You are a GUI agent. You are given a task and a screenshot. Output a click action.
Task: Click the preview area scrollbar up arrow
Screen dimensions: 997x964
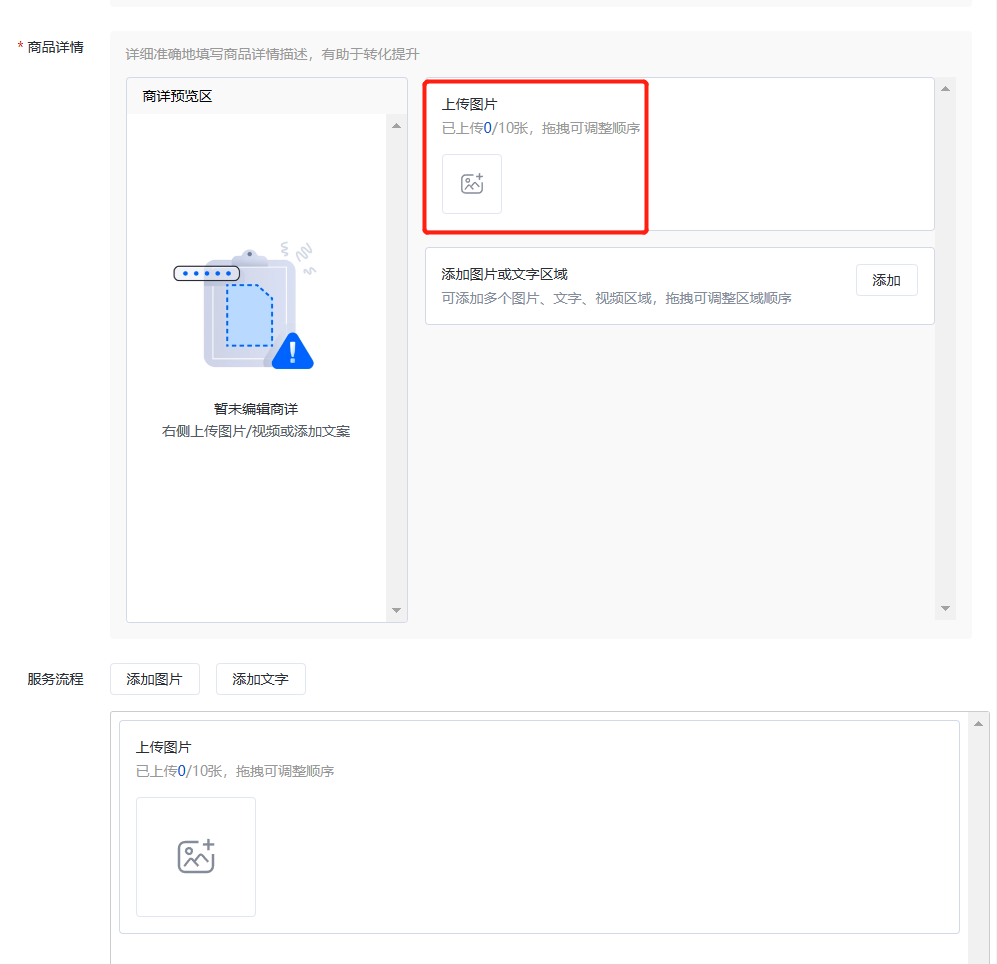point(396,126)
